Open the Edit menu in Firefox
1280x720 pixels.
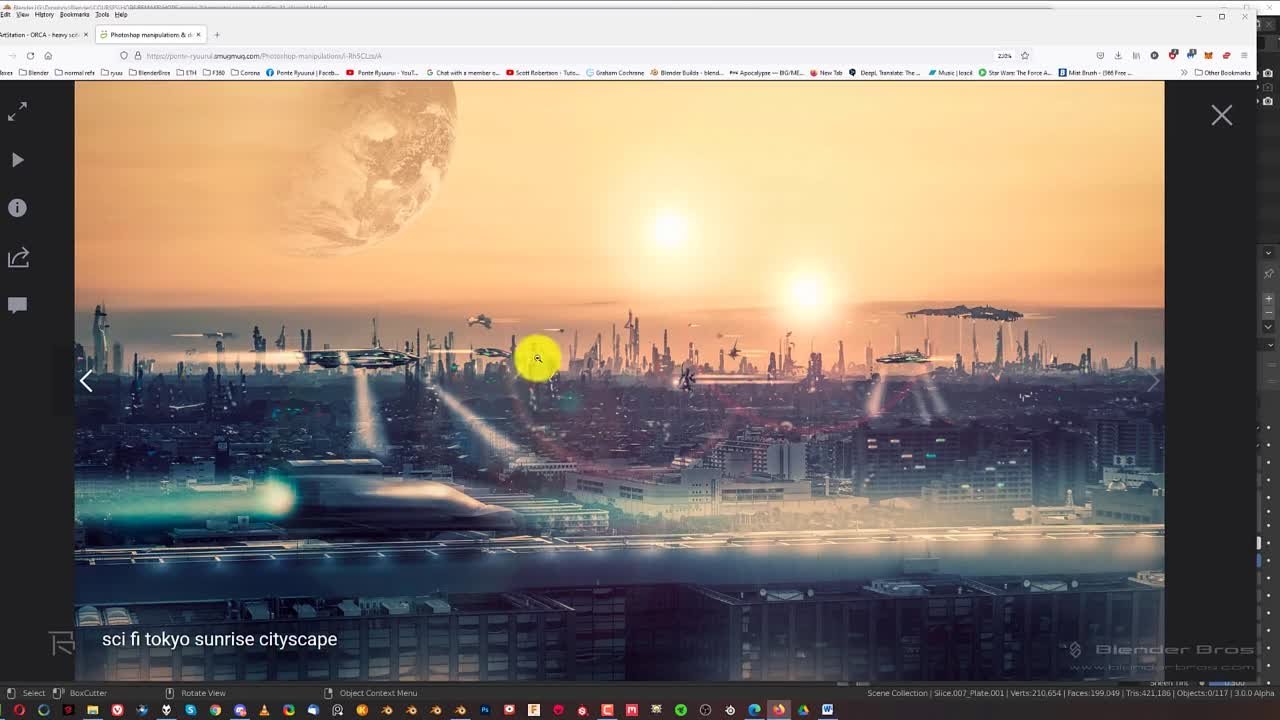point(5,15)
